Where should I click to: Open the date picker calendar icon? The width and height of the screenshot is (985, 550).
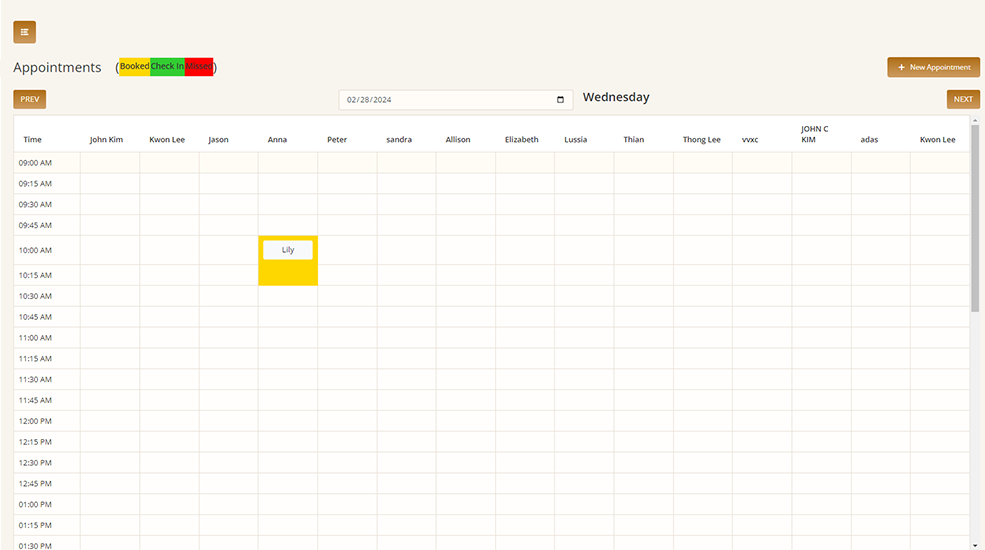pos(560,100)
